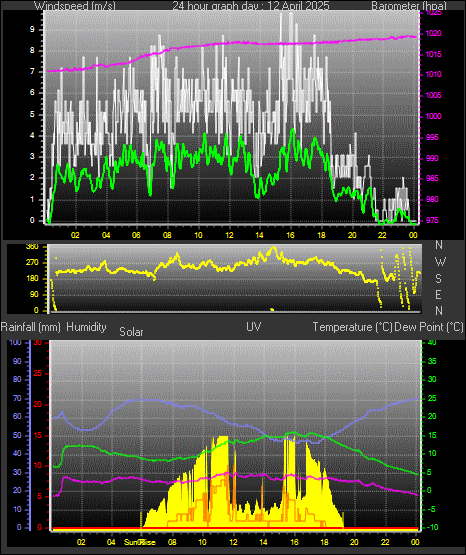This screenshot has width=466, height=555.
Task: Click the 1020 barometer scale value
Action: tap(433, 33)
